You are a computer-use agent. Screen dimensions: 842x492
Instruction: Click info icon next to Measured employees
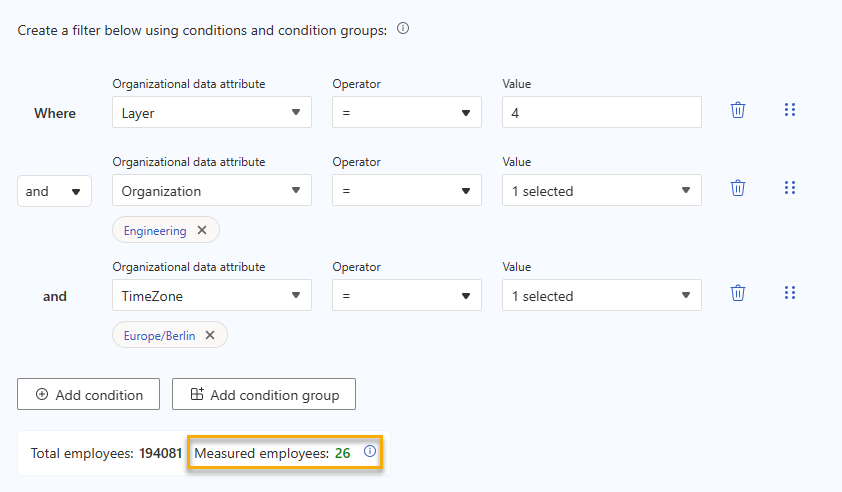point(370,452)
